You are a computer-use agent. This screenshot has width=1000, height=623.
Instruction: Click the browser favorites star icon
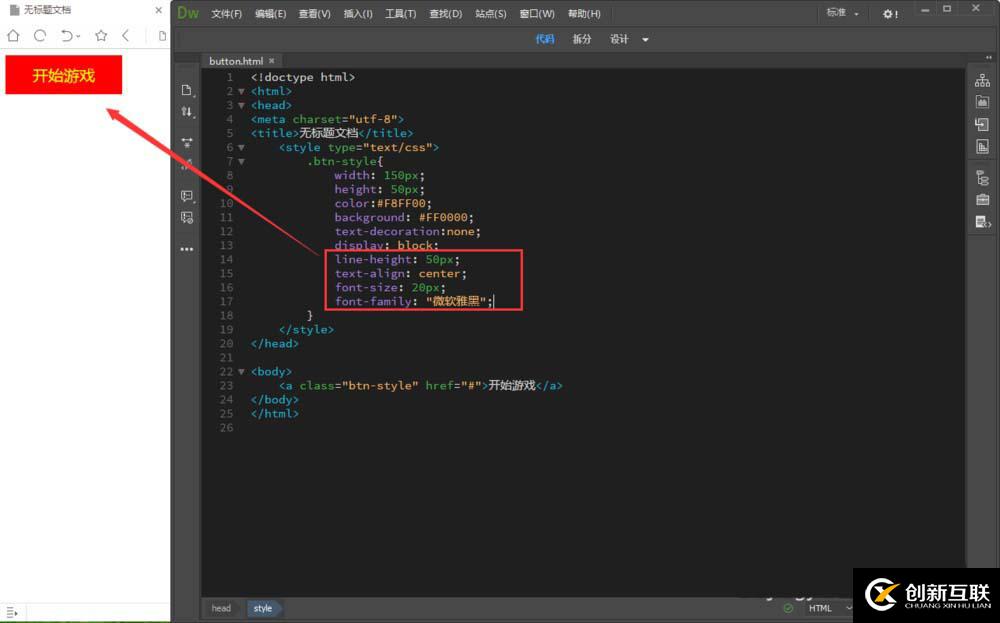101,36
